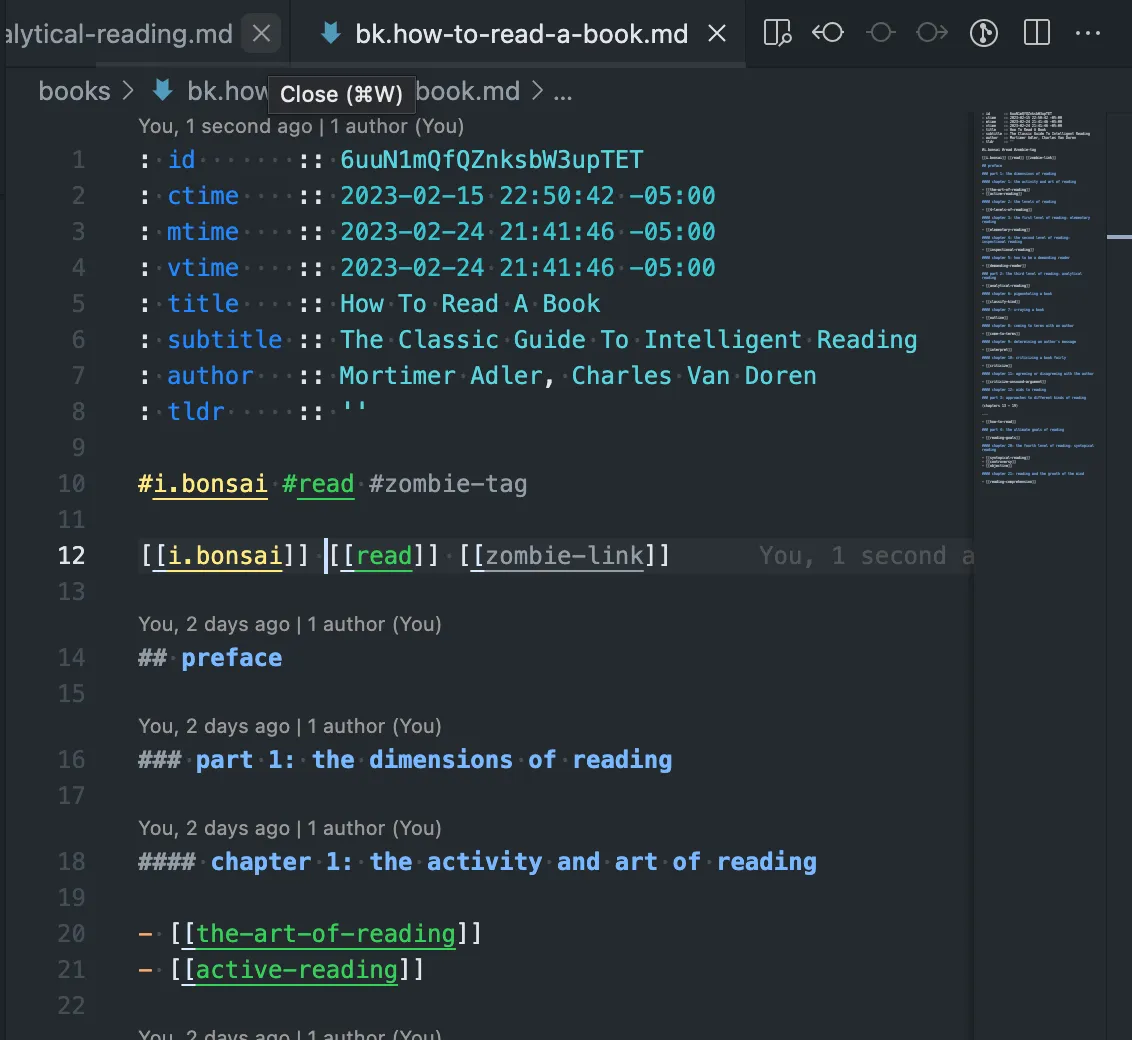Screen dimensions: 1132x1040
Task: Click the chevron after books in the breadcrumbs
Action: 128,91
